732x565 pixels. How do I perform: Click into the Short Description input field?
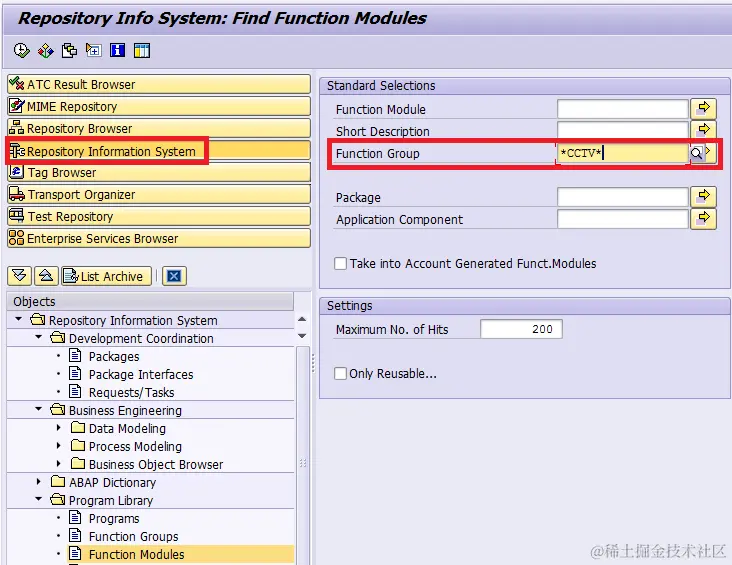pyautogui.click(x=623, y=131)
